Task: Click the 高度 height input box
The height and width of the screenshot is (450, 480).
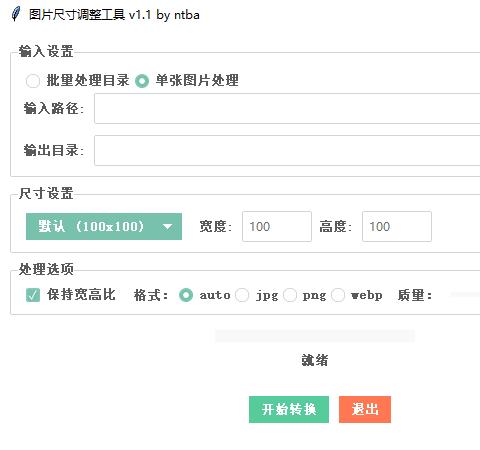Action: coord(397,226)
